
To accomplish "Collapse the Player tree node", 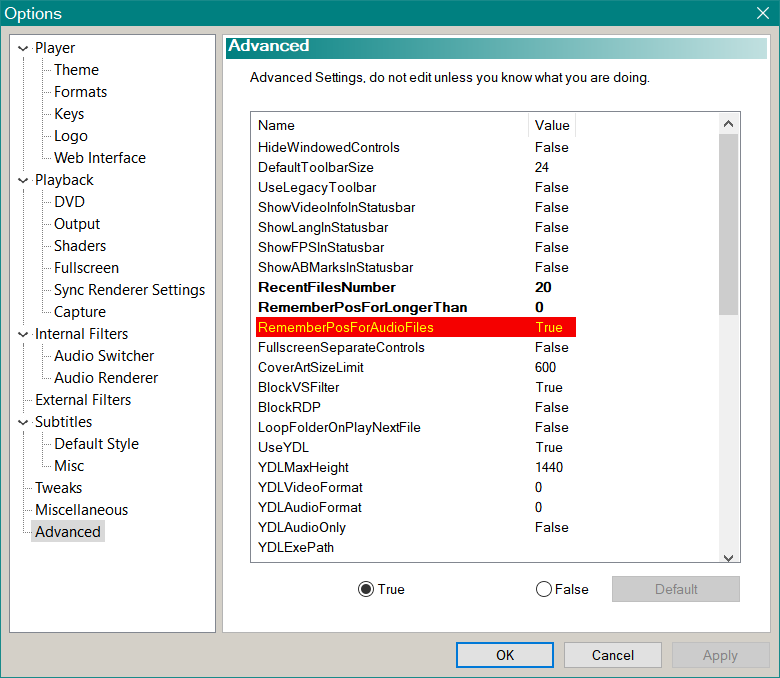I will pyautogui.click(x=24, y=48).
